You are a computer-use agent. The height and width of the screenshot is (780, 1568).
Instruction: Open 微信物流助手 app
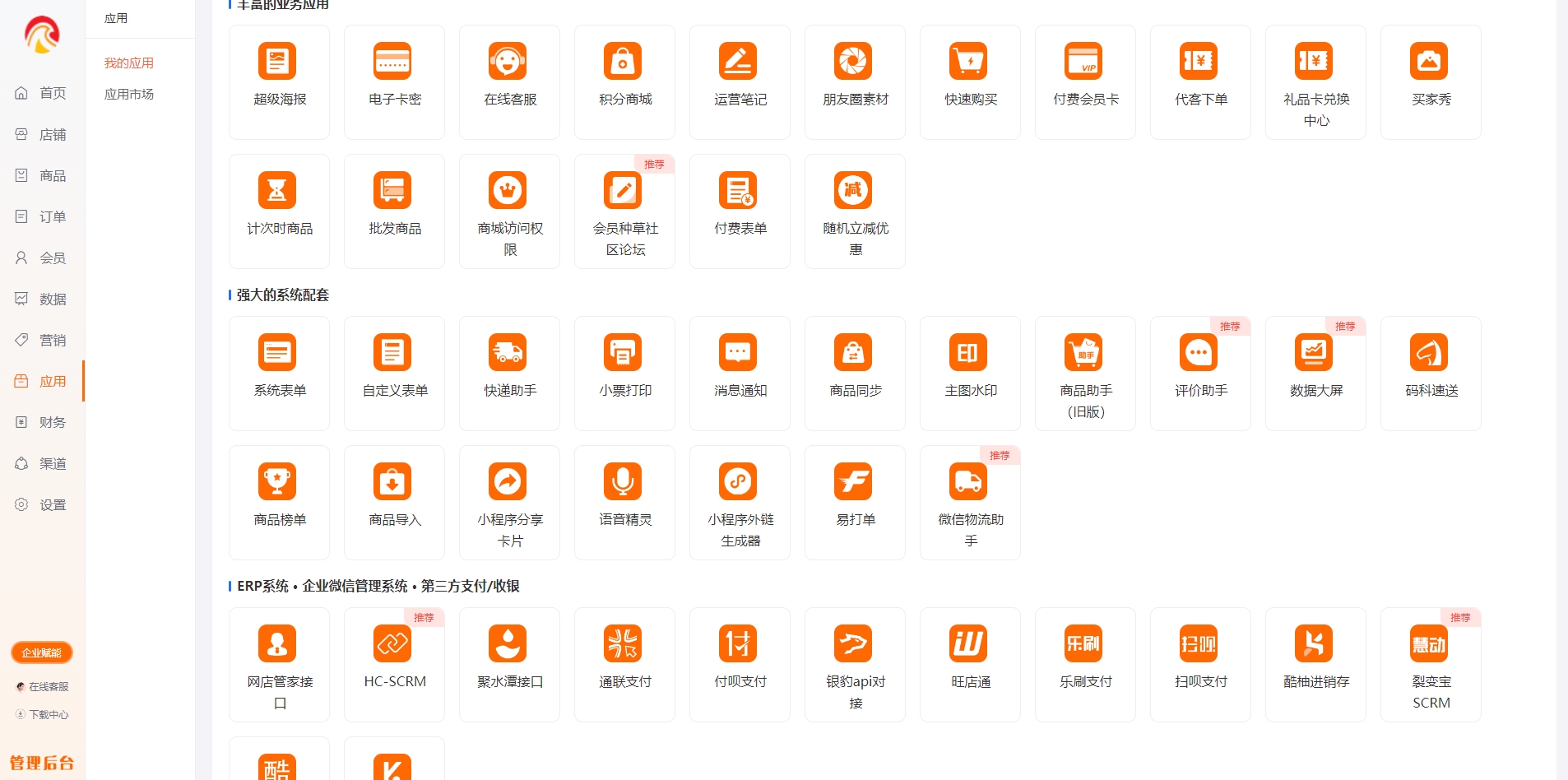point(970,503)
